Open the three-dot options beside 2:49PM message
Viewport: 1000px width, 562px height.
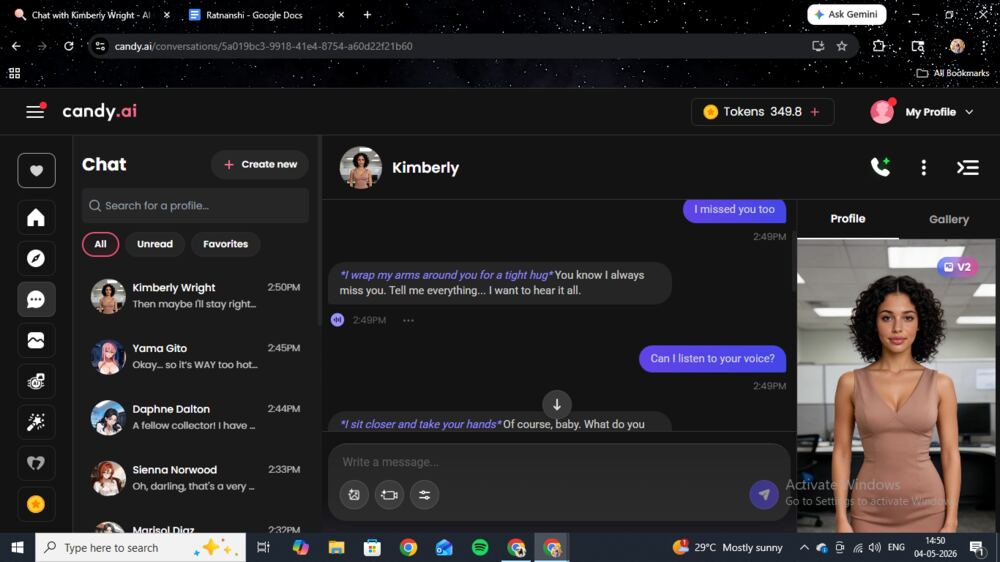coord(408,320)
